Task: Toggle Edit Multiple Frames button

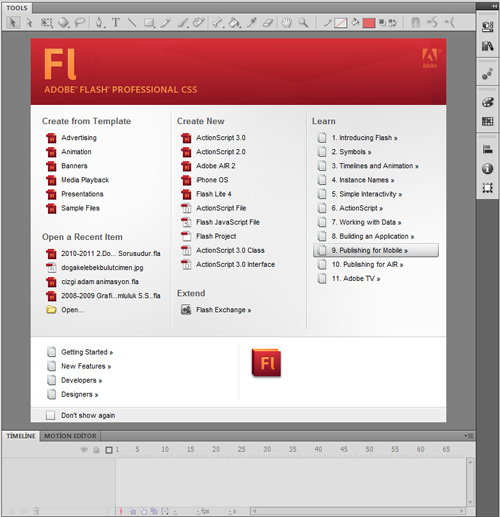Action: [x=154, y=511]
